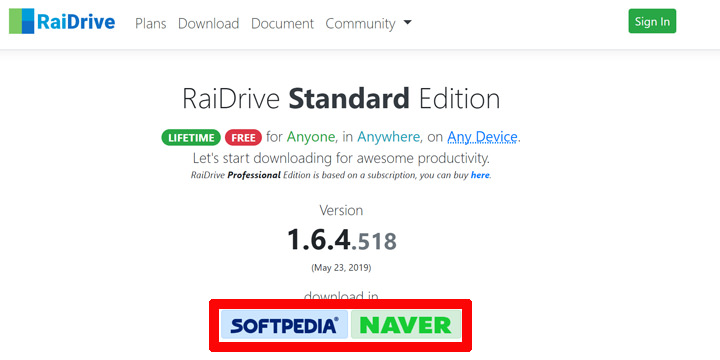Expand the Community dropdown
Viewport: 720px width, 360px height.
368,23
